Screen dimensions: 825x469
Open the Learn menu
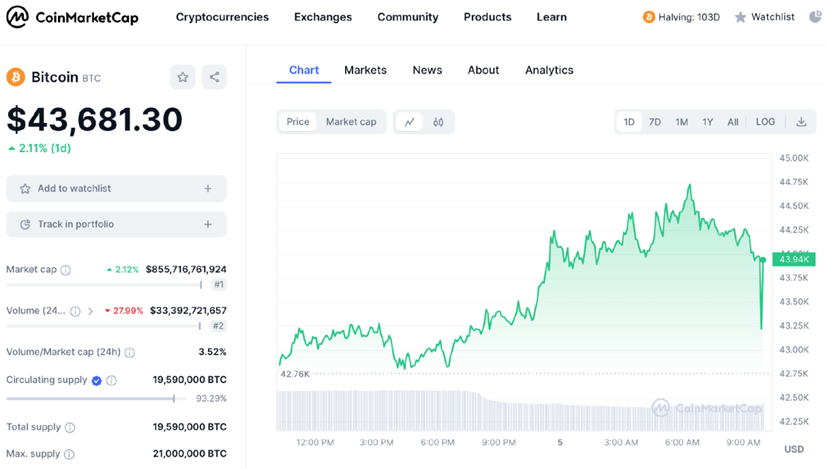pos(551,17)
